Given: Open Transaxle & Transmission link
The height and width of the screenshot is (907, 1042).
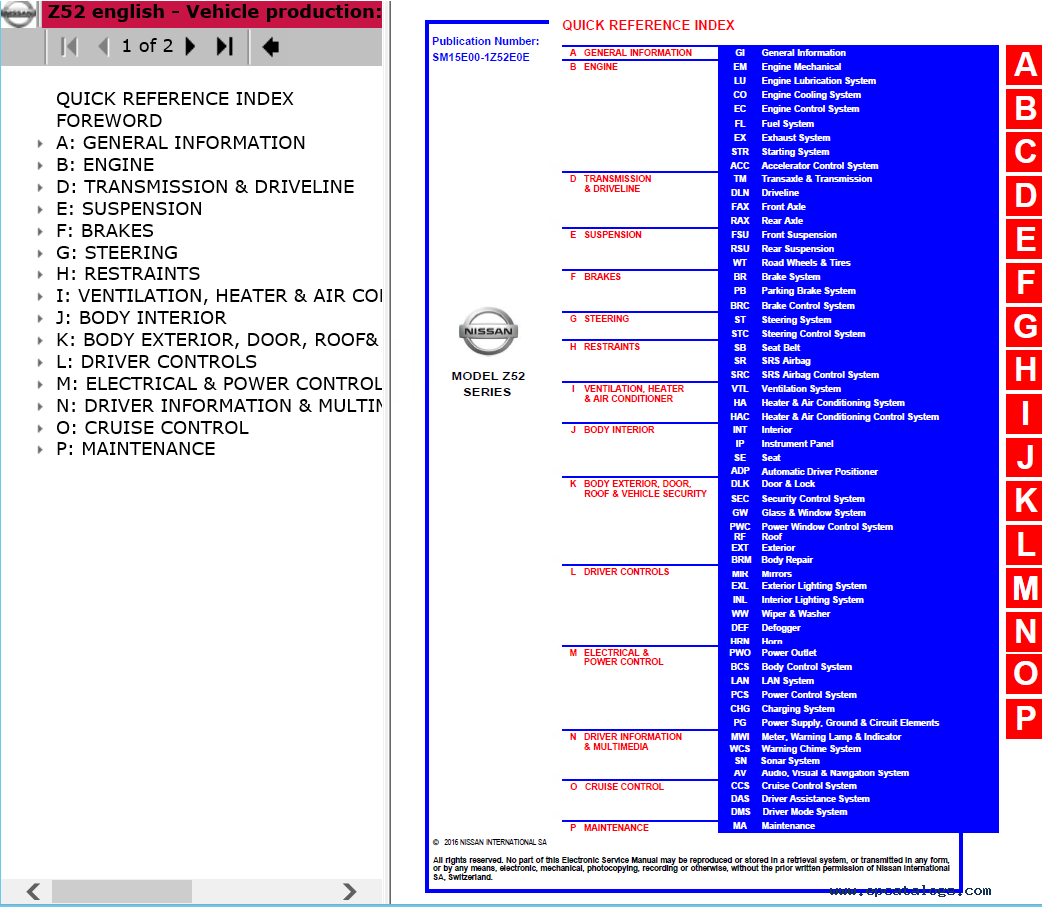Looking at the screenshot, I should coord(817,179).
